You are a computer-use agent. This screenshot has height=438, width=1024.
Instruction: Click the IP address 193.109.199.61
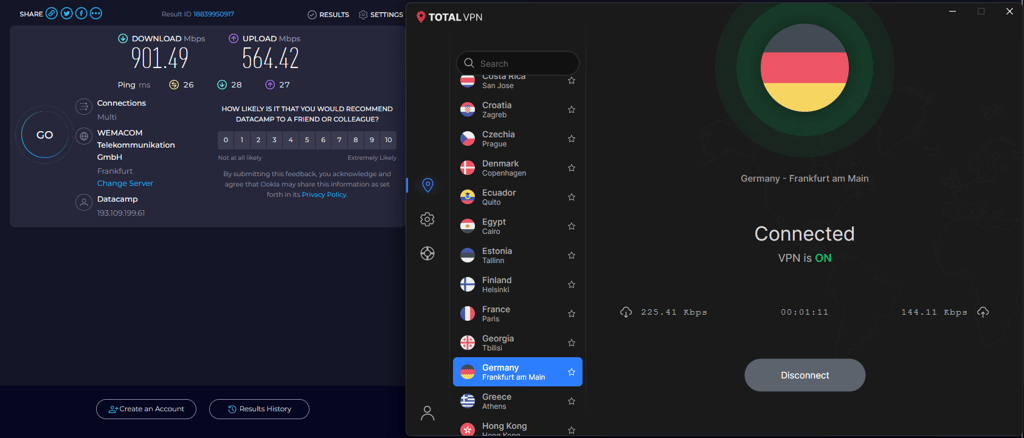(x=121, y=213)
